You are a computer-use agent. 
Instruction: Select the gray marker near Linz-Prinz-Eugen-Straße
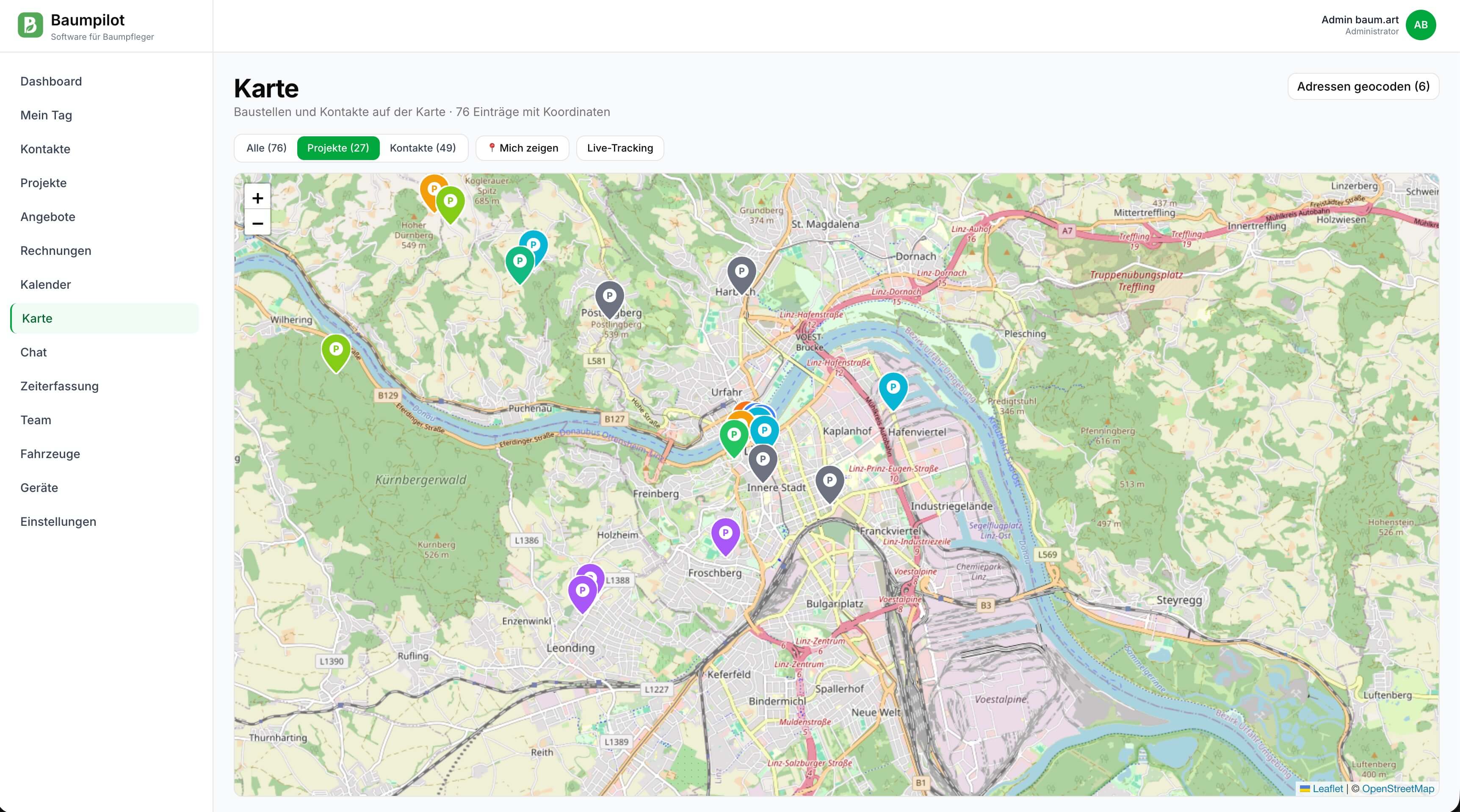pyautogui.click(x=829, y=483)
